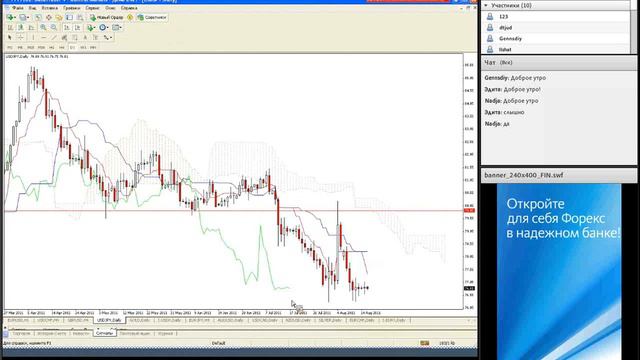
Task: Switch chart to bar chart mode
Action: coord(10,27)
